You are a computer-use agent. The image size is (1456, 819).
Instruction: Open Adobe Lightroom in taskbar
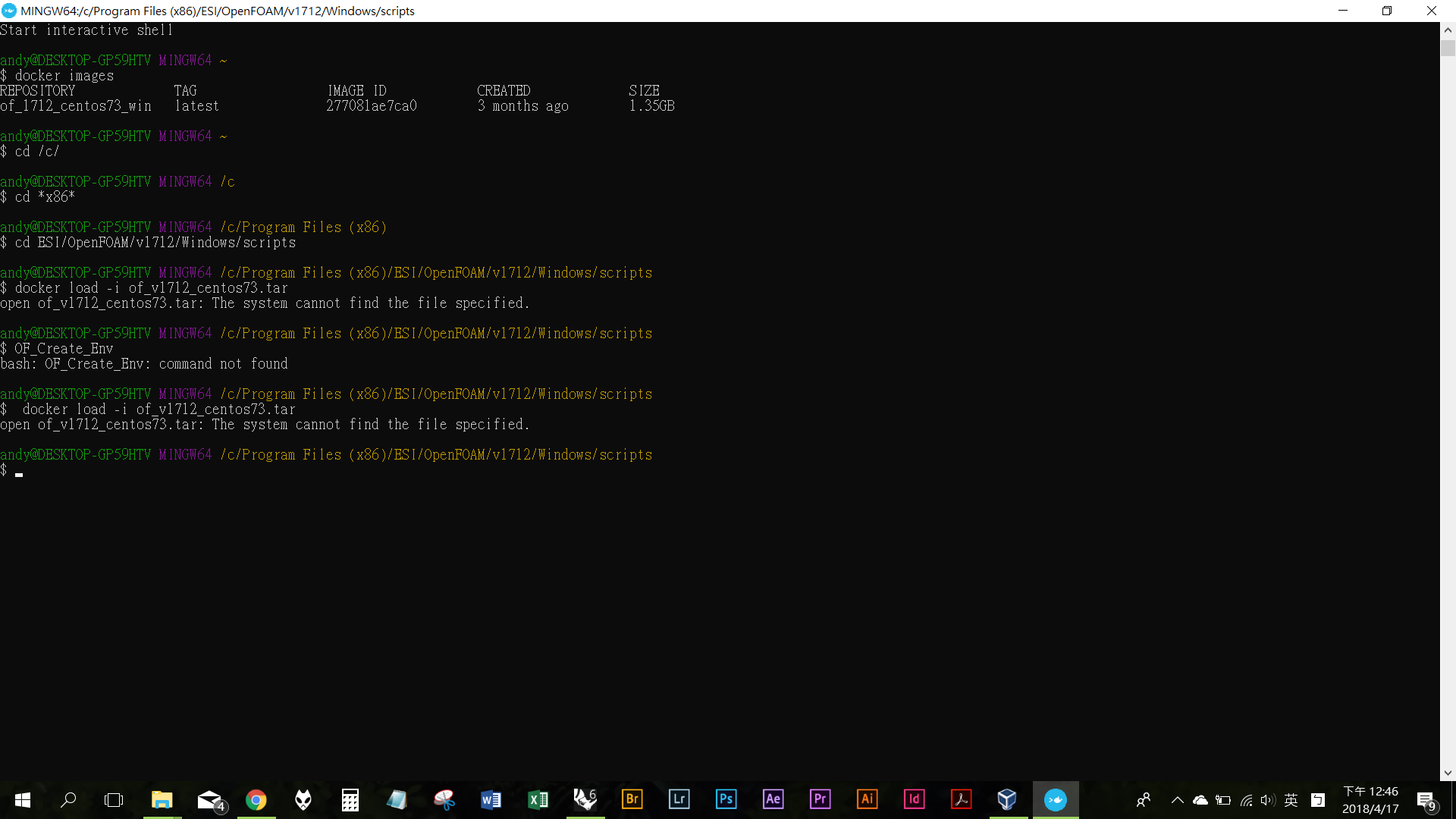[x=679, y=799]
